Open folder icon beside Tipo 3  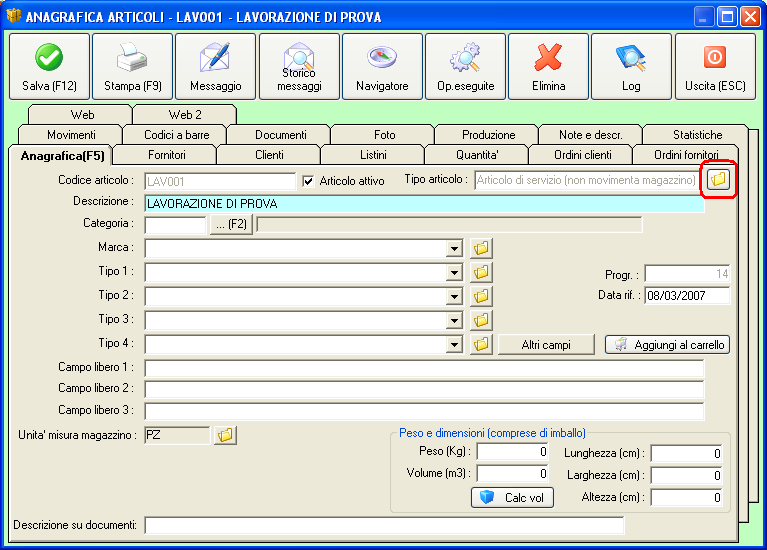tap(481, 320)
